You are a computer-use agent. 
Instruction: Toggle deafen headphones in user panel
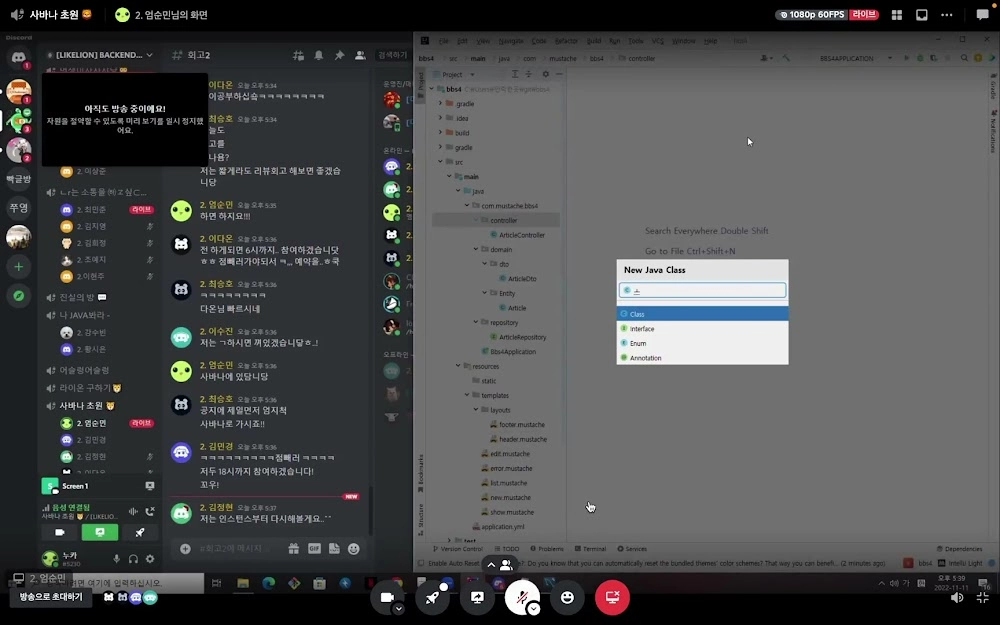point(133,559)
